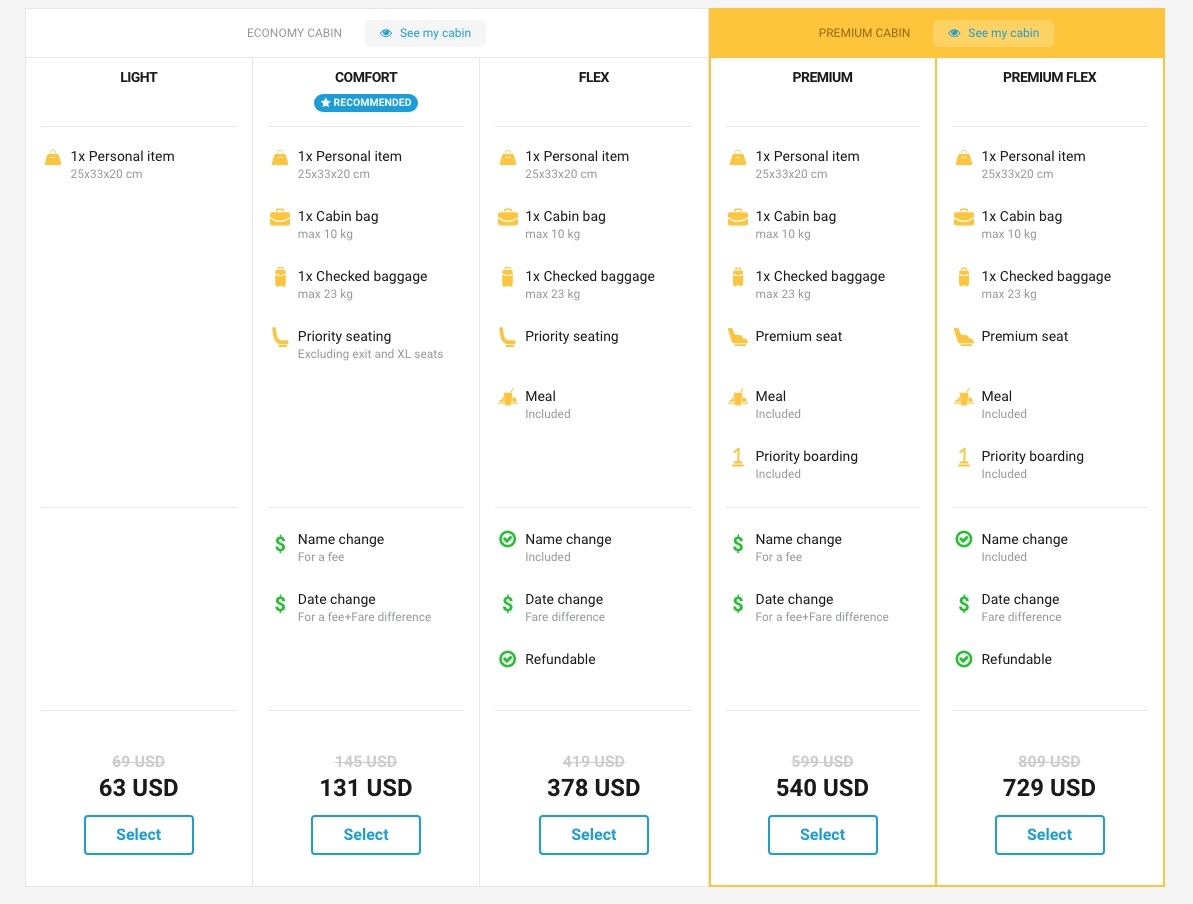Open See my cabin for Economy
The width and height of the screenshot is (1193, 904).
click(x=425, y=33)
